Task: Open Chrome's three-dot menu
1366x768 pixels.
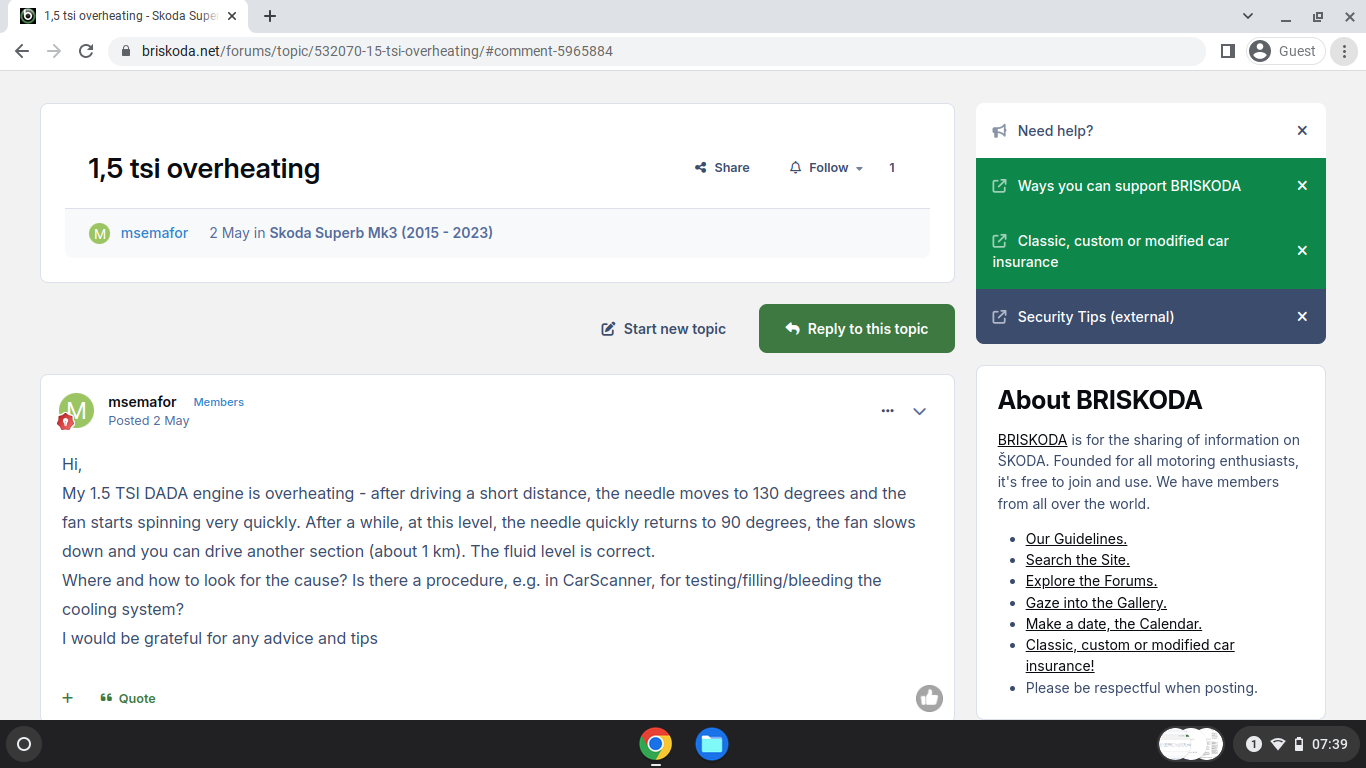Action: coord(1344,51)
